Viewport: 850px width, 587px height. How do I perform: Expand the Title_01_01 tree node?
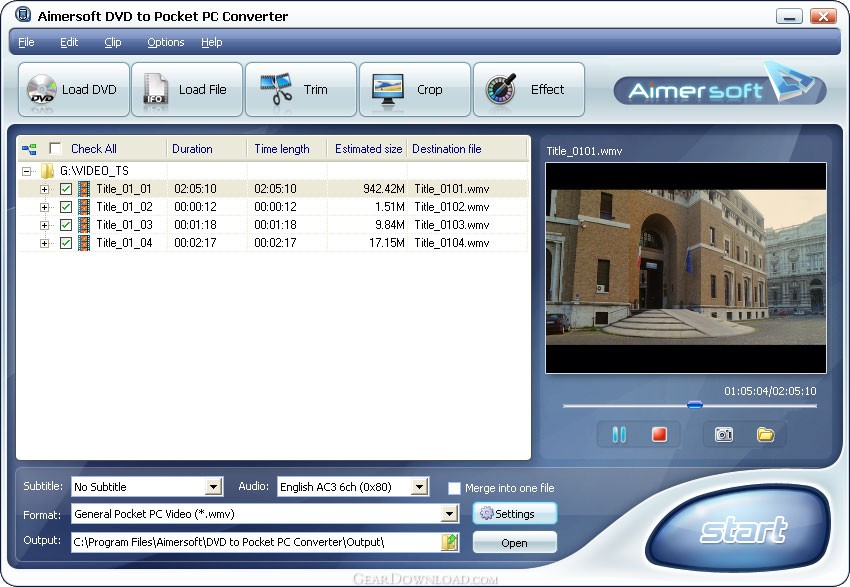click(x=44, y=190)
